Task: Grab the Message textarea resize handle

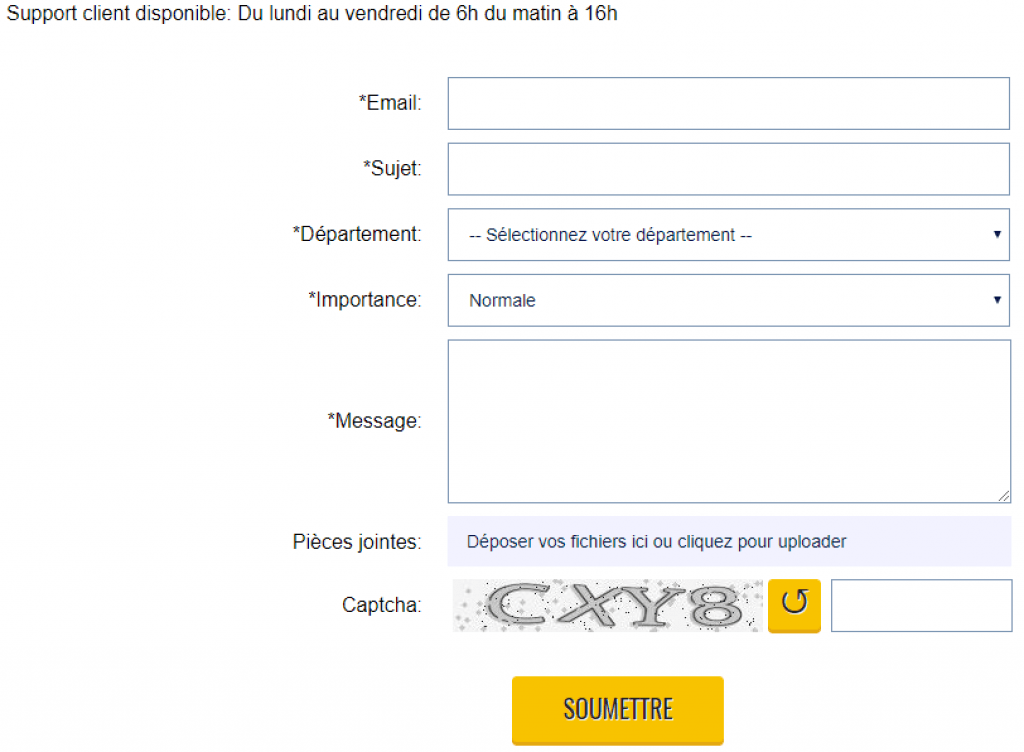Action: (1004, 496)
